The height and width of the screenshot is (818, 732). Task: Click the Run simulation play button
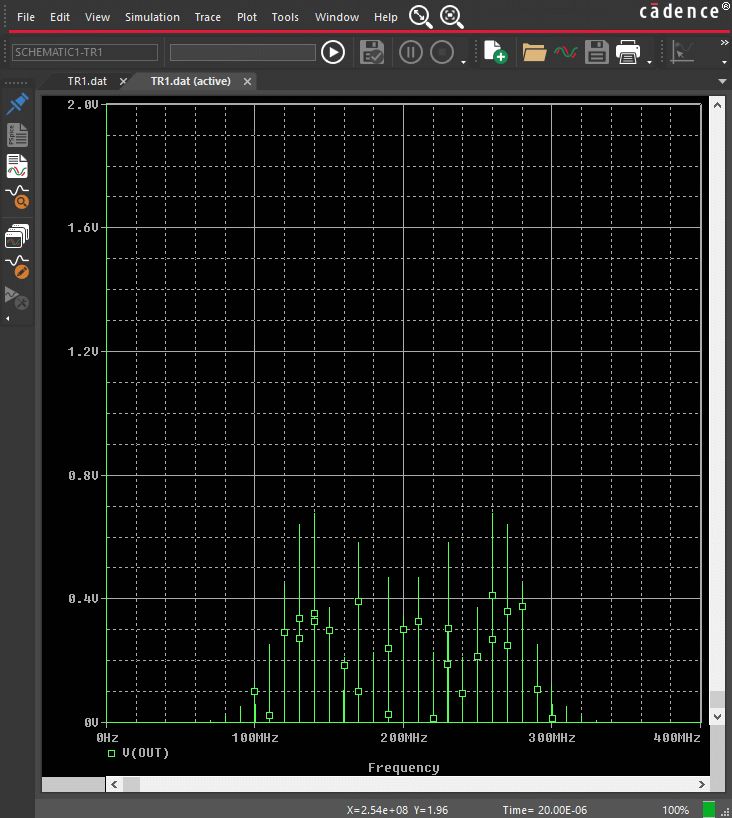coord(333,52)
